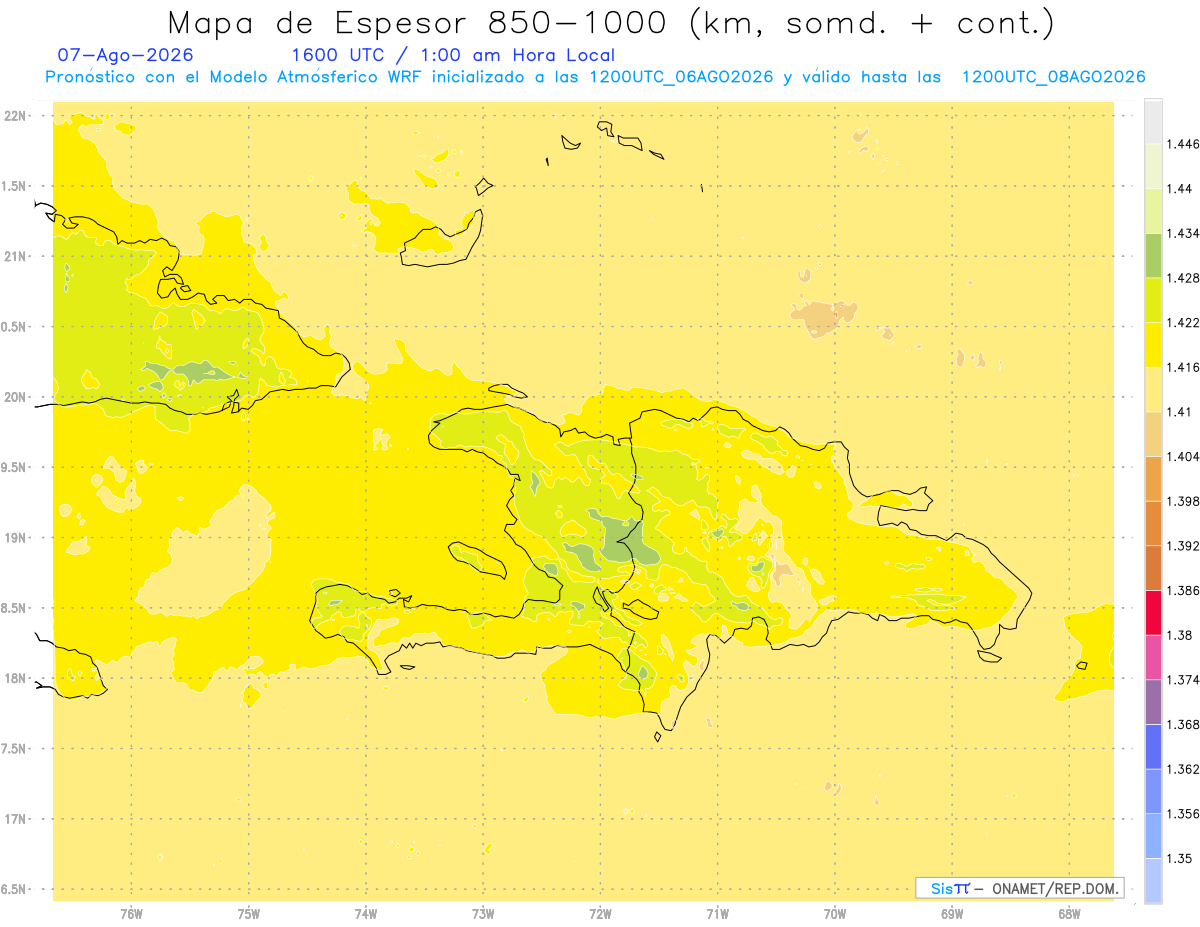Click the "76W" longitude label

click(131, 914)
